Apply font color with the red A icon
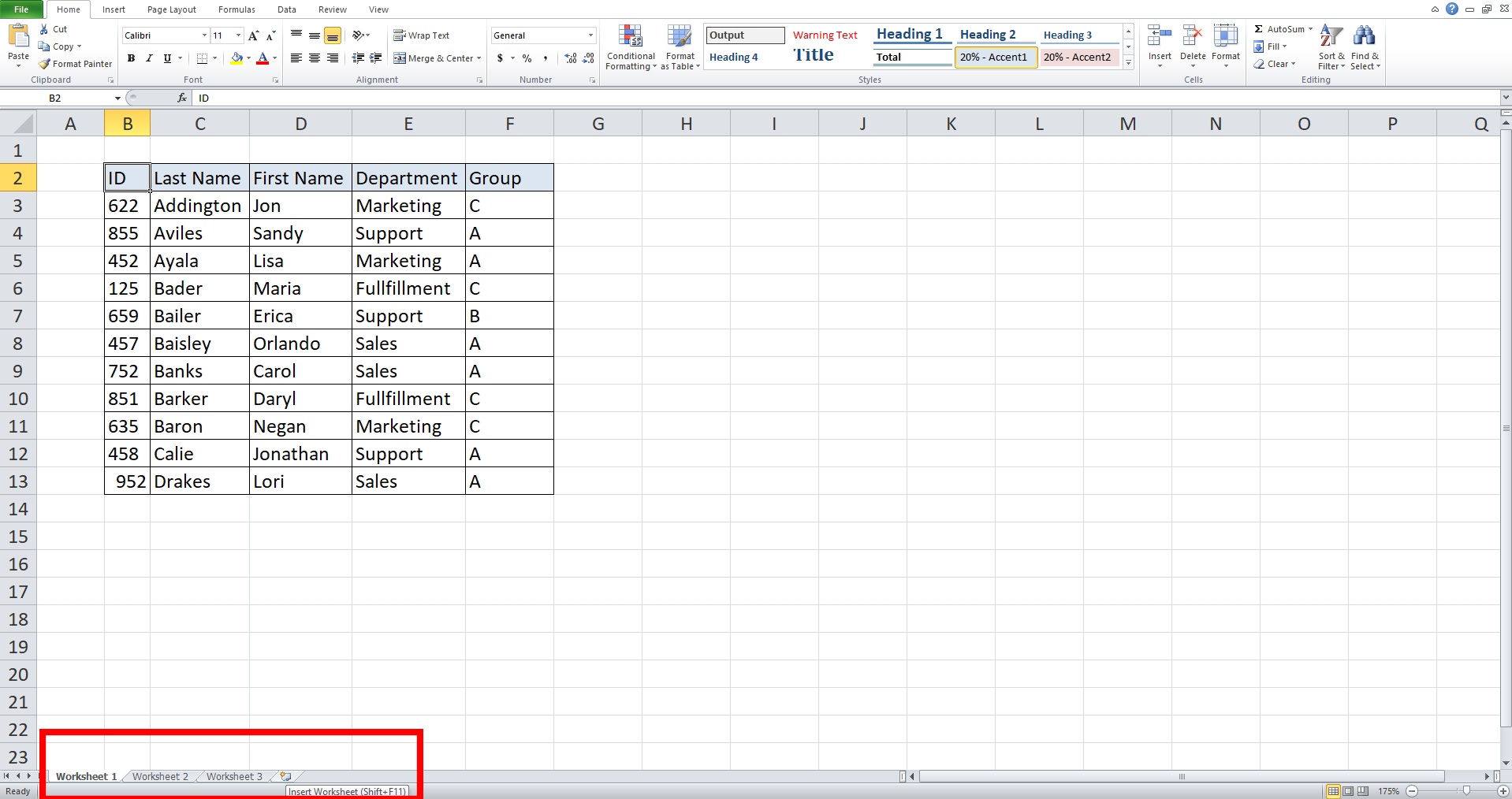1512x799 pixels. pyautogui.click(x=263, y=58)
